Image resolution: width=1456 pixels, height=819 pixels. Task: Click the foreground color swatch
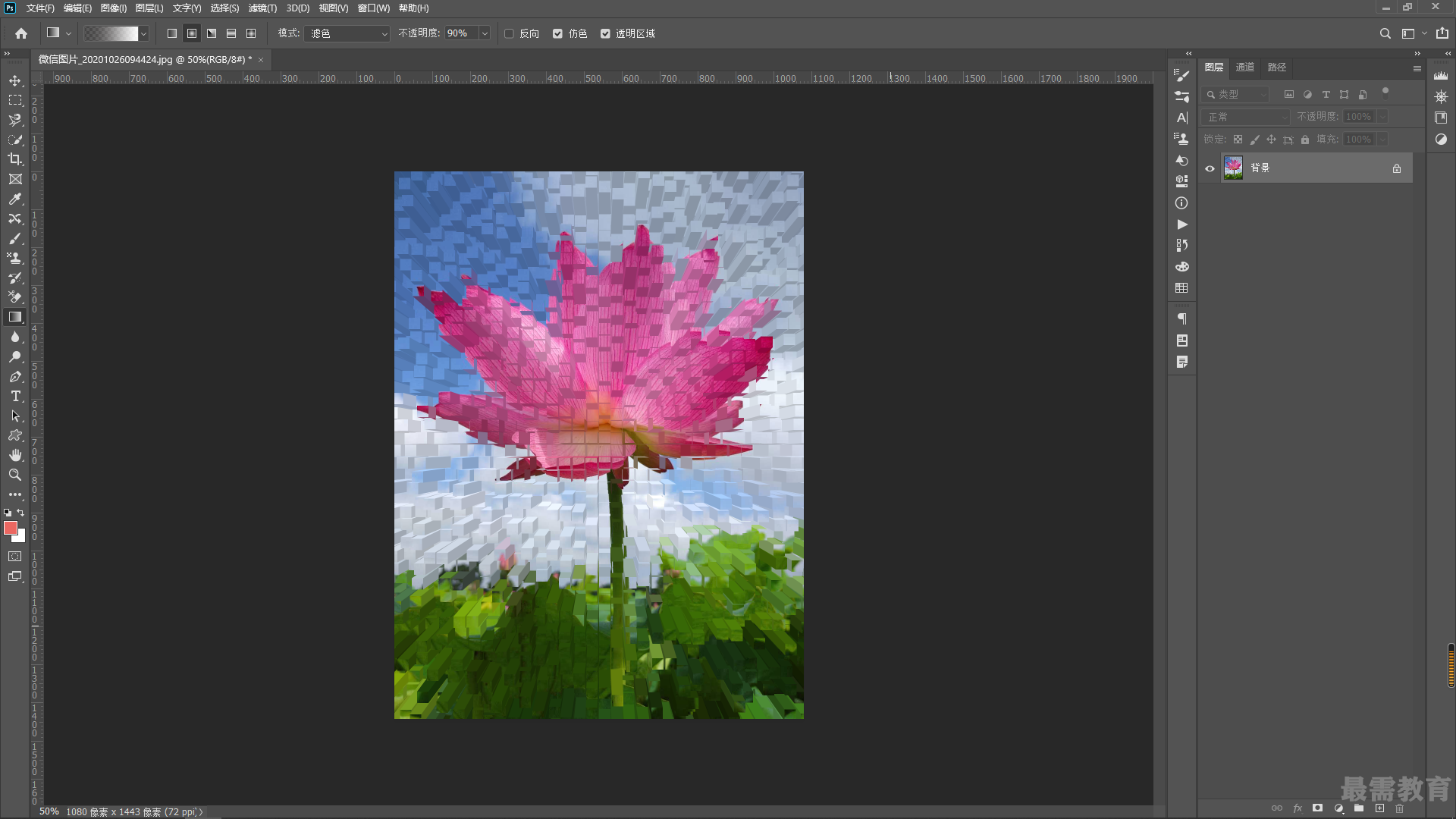(x=10, y=528)
